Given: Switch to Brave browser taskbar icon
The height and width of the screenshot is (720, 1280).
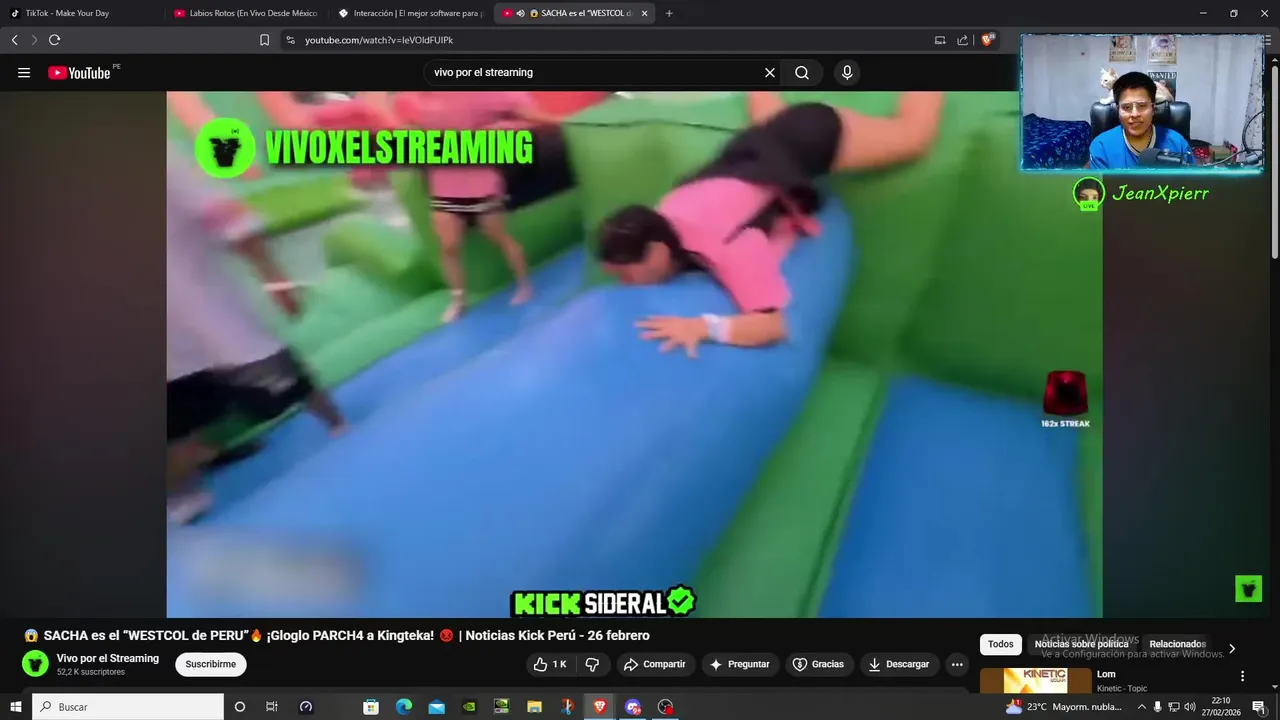Looking at the screenshot, I should point(600,707).
